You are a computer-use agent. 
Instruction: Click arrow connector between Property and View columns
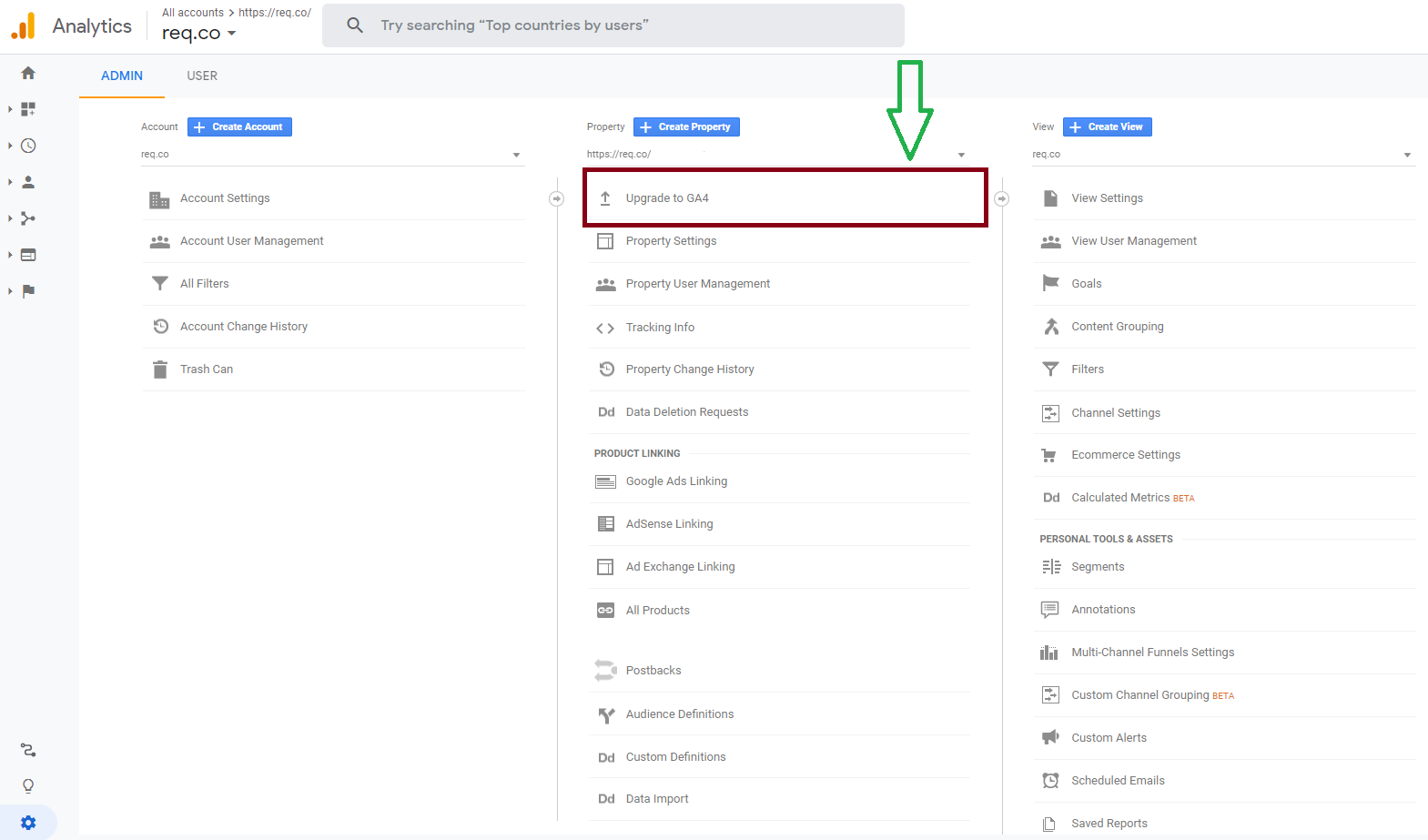click(1001, 198)
